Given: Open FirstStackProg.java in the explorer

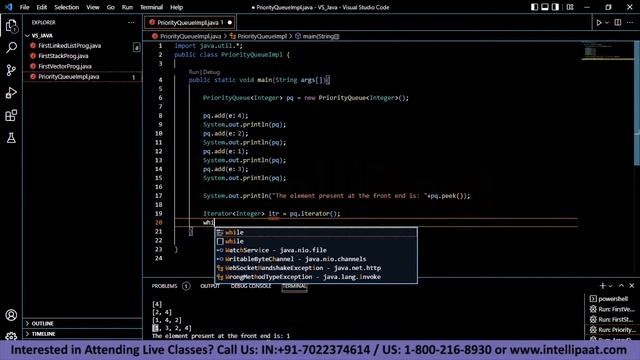Looking at the screenshot, I should 82,56.
